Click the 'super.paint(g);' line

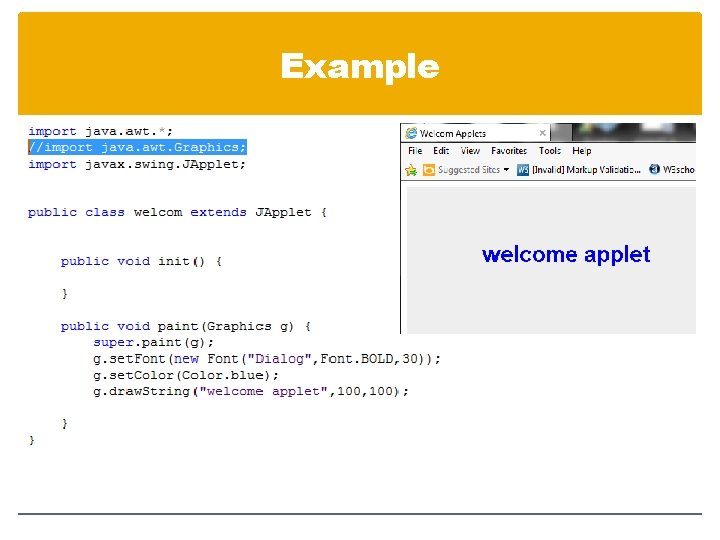pyautogui.click(x=153, y=343)
